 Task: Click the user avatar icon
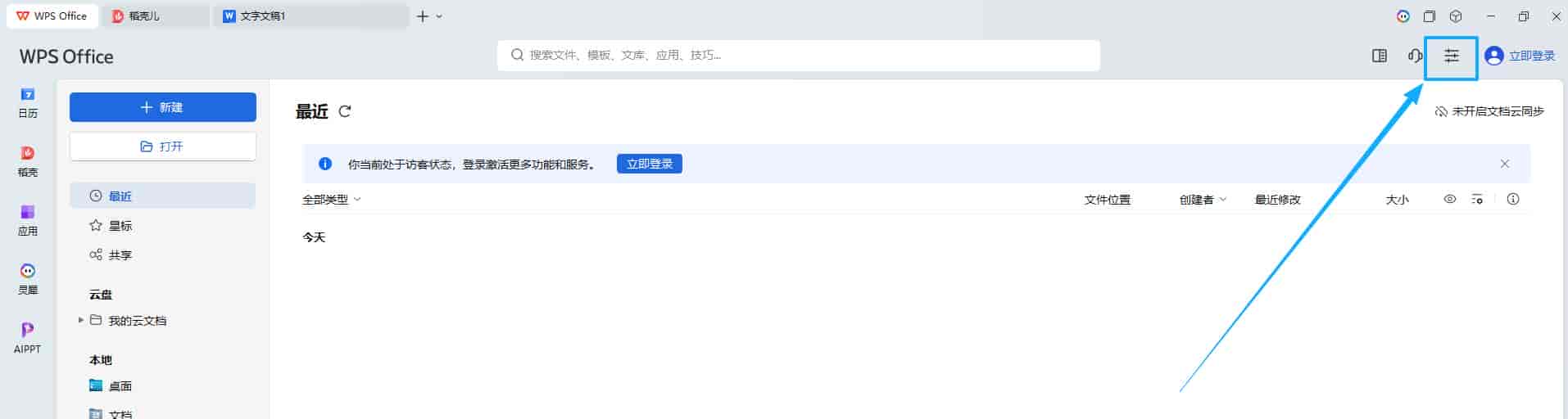click(x=1494, y=56)
